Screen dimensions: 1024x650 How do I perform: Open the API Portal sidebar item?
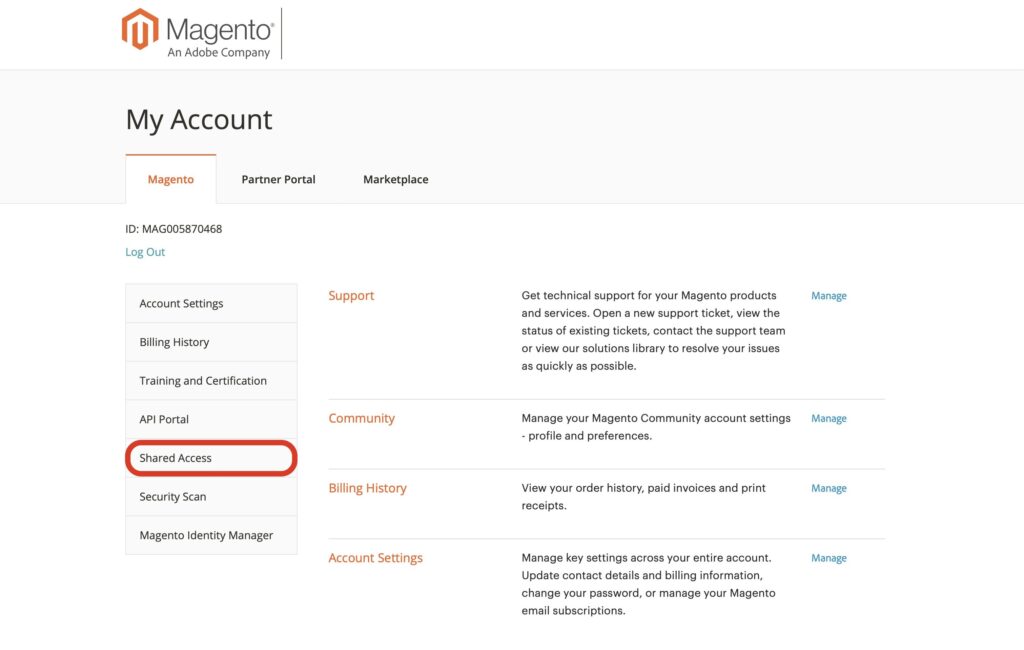coord(163,419)
